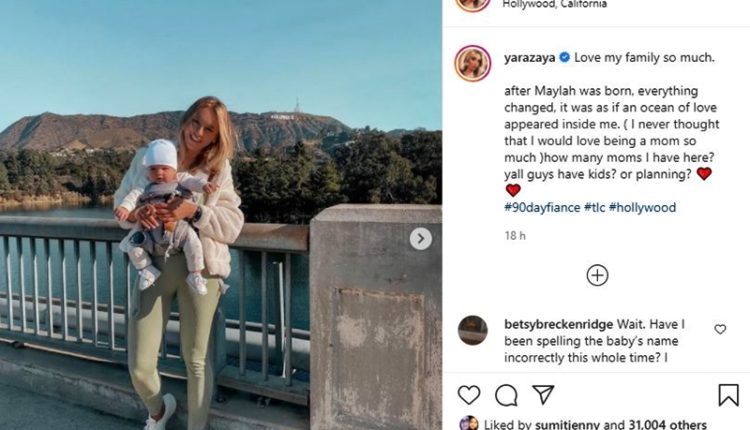Open the #hollywood hashtag
The width and height of the screenshot is (750, 430).
tap(646, 208)
